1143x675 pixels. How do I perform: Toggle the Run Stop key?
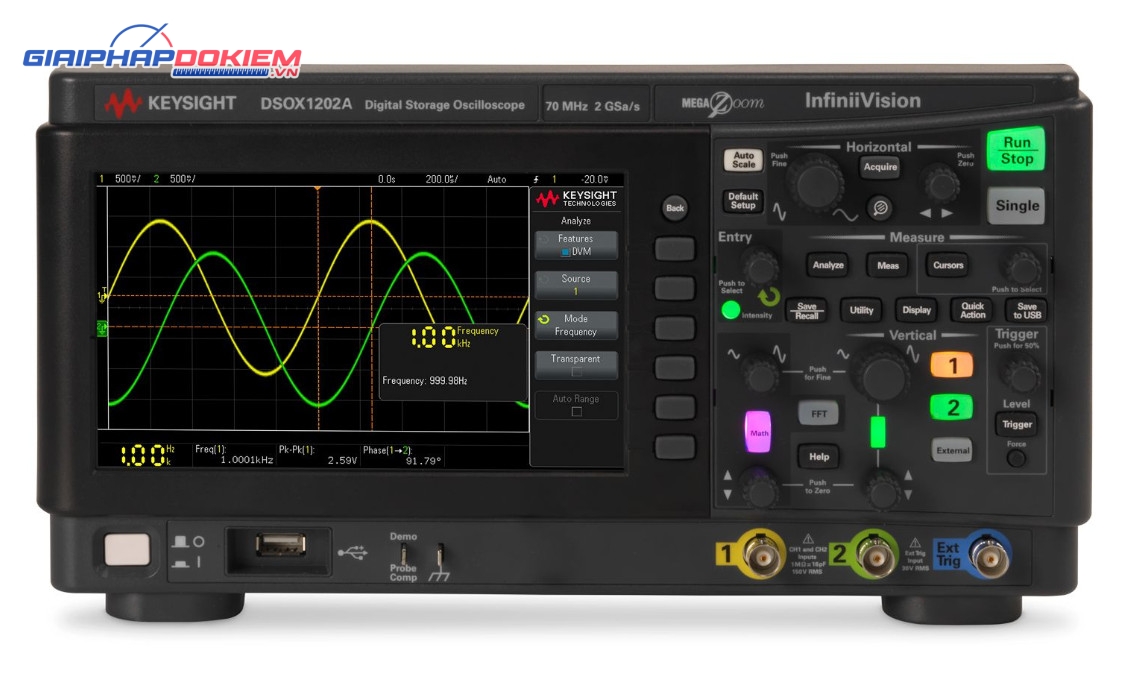1016,150
